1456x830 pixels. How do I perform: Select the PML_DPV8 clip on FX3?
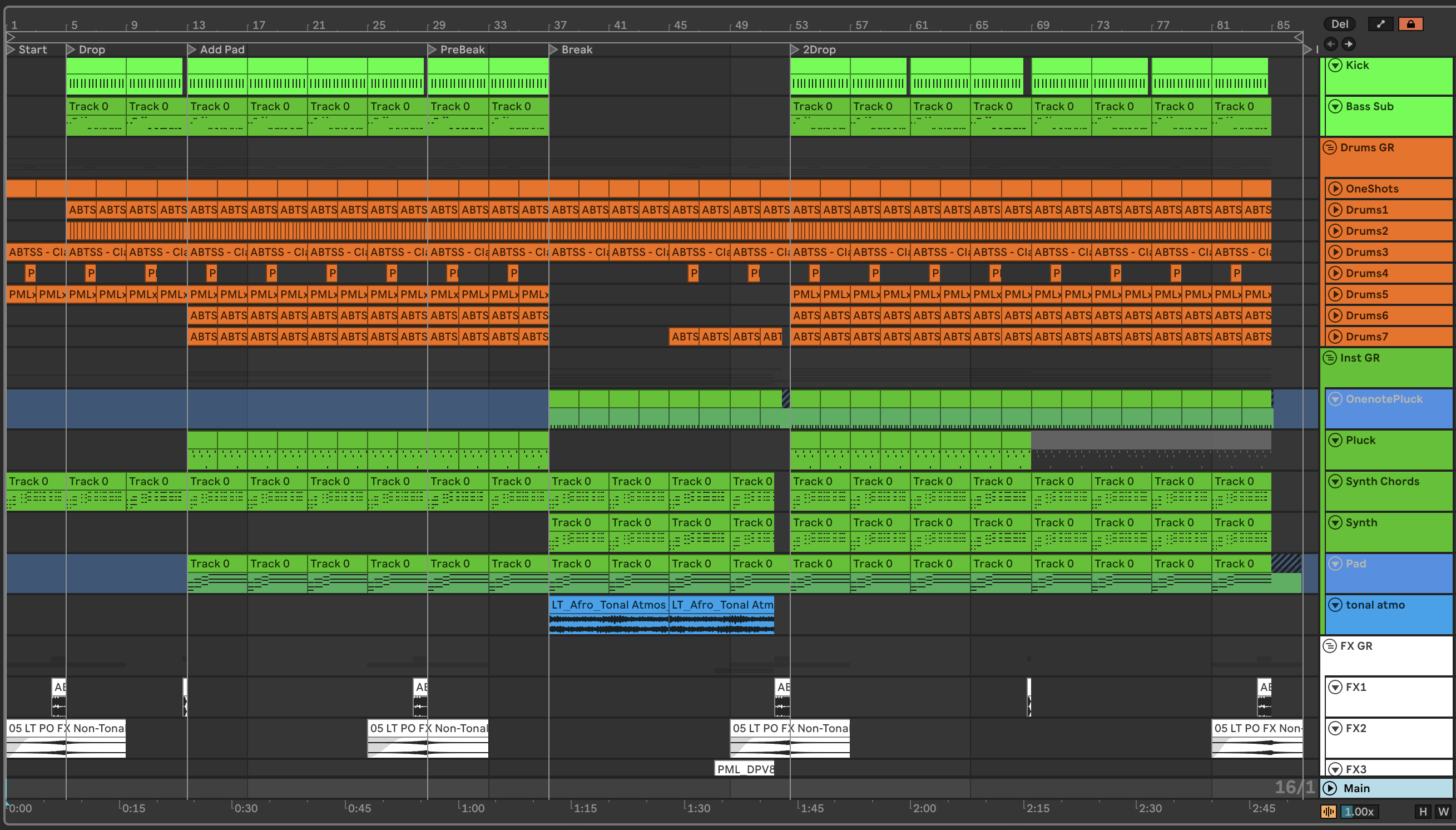pyautogui.click(x=744, y=769)
